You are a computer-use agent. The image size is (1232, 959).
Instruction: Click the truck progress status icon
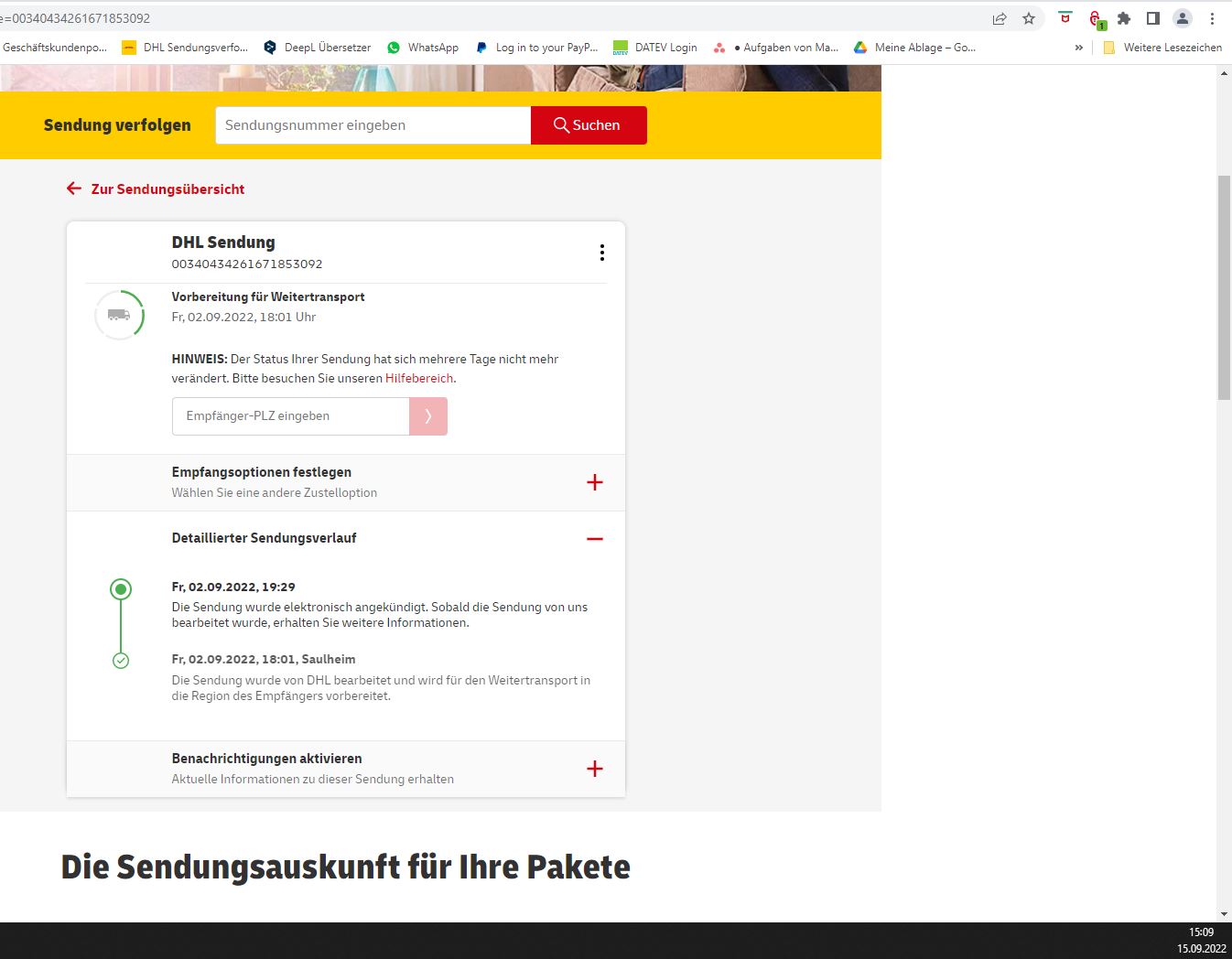(120, 315)
